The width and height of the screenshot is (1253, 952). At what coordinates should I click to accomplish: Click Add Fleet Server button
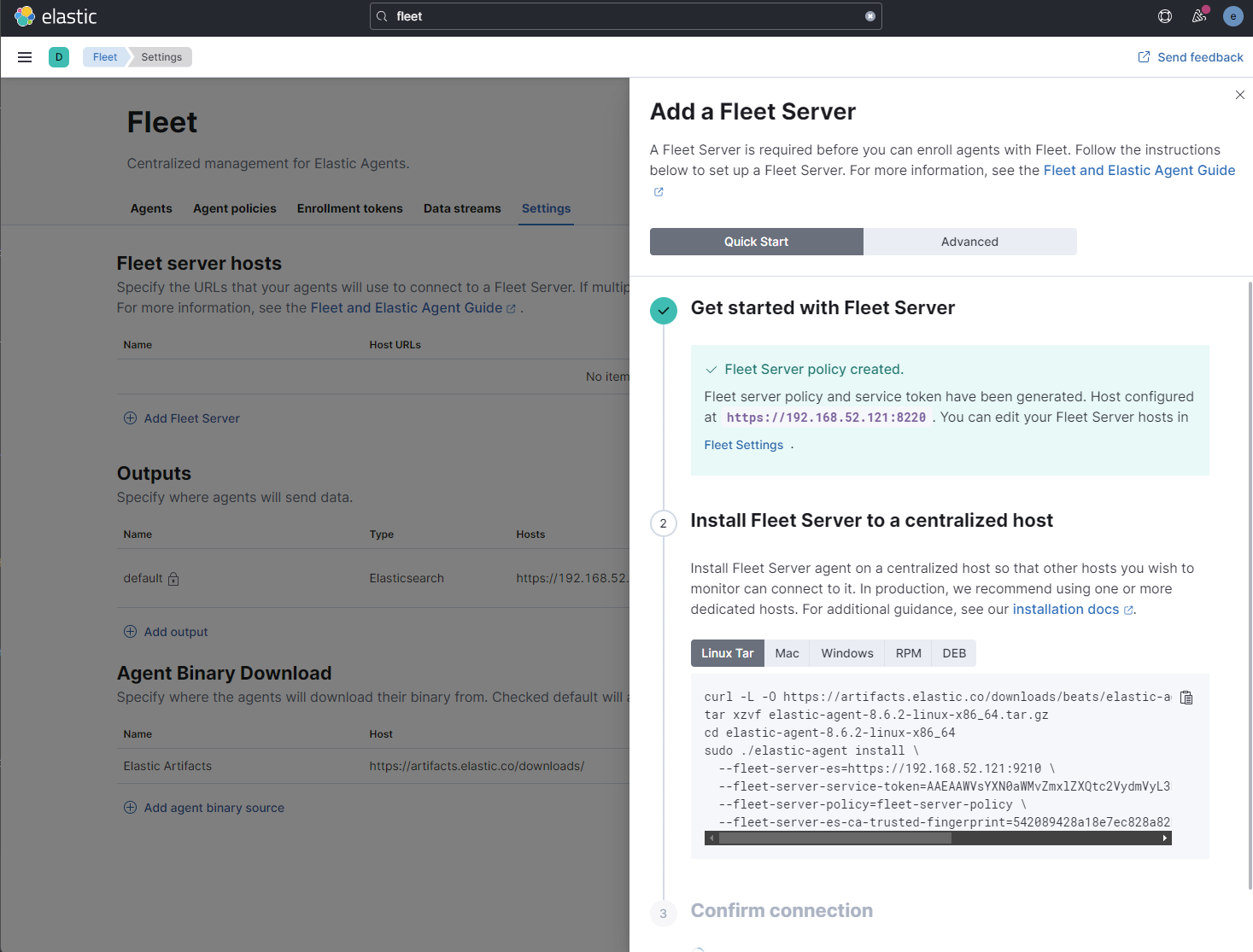click(182, 418)
